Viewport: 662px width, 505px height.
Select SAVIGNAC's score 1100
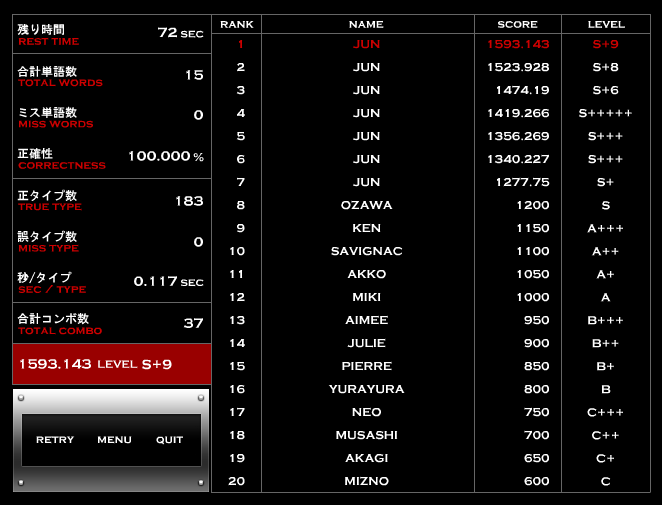coord(533,251)
